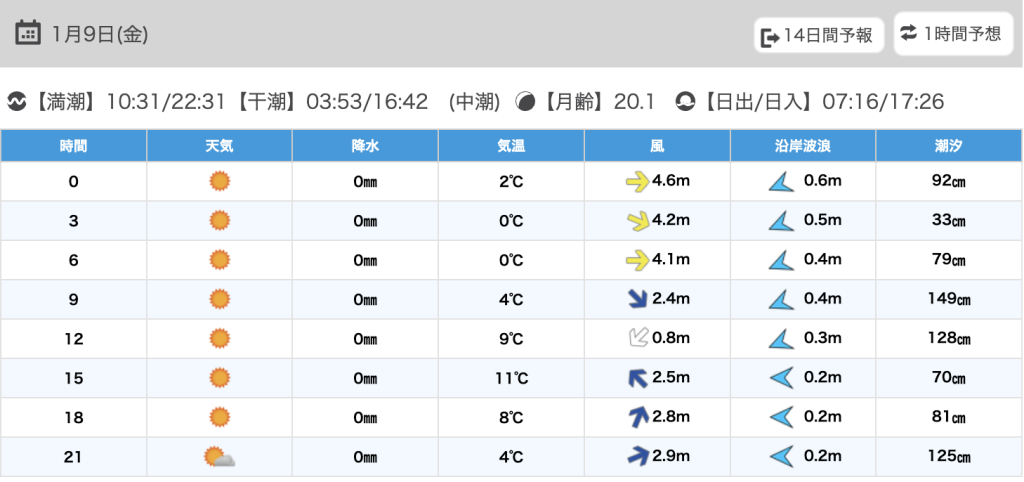Click the wave icon in the 15時 row
The width and height of the screenshot is (1024, 482).
click(780, 378)
